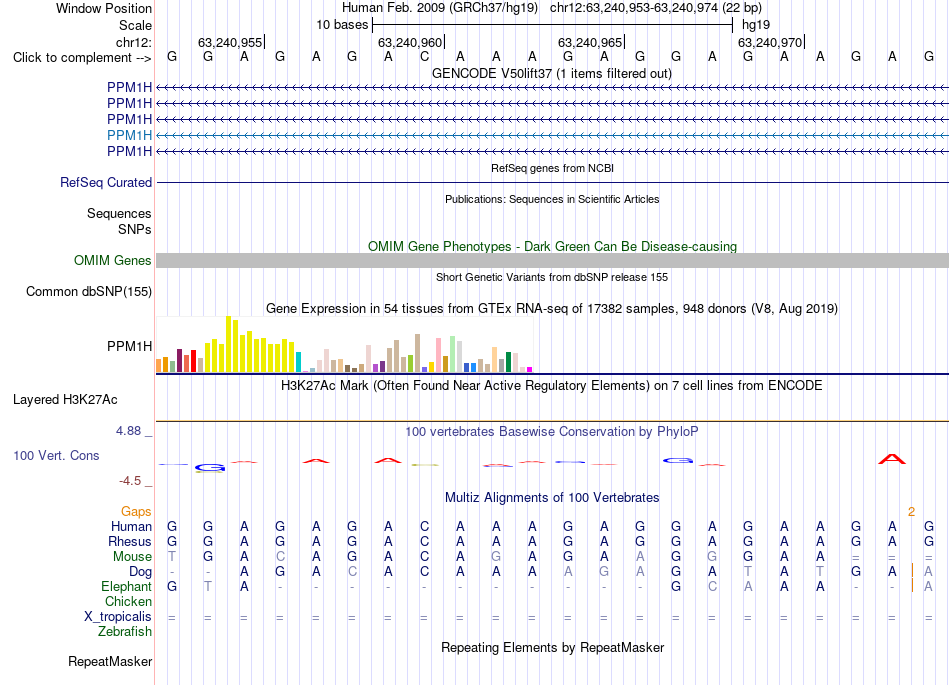Click the cyan GTEx expression bar
Viewport: 950px width, 685px height.
coord(298,362)
